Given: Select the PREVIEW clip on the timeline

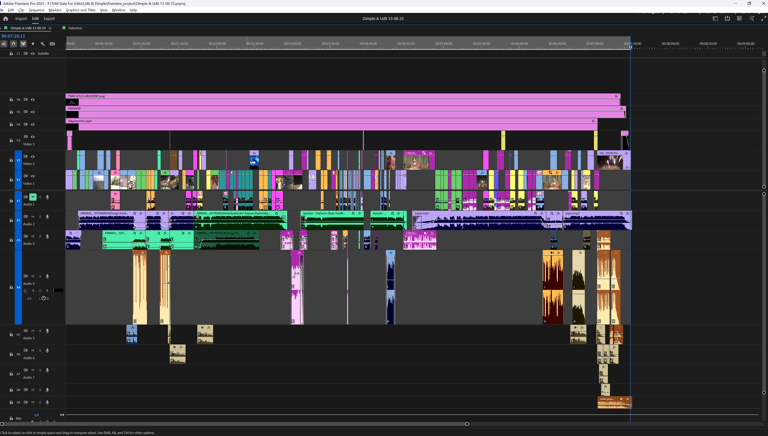Looking at the screenshot, I should pos(346,112).
